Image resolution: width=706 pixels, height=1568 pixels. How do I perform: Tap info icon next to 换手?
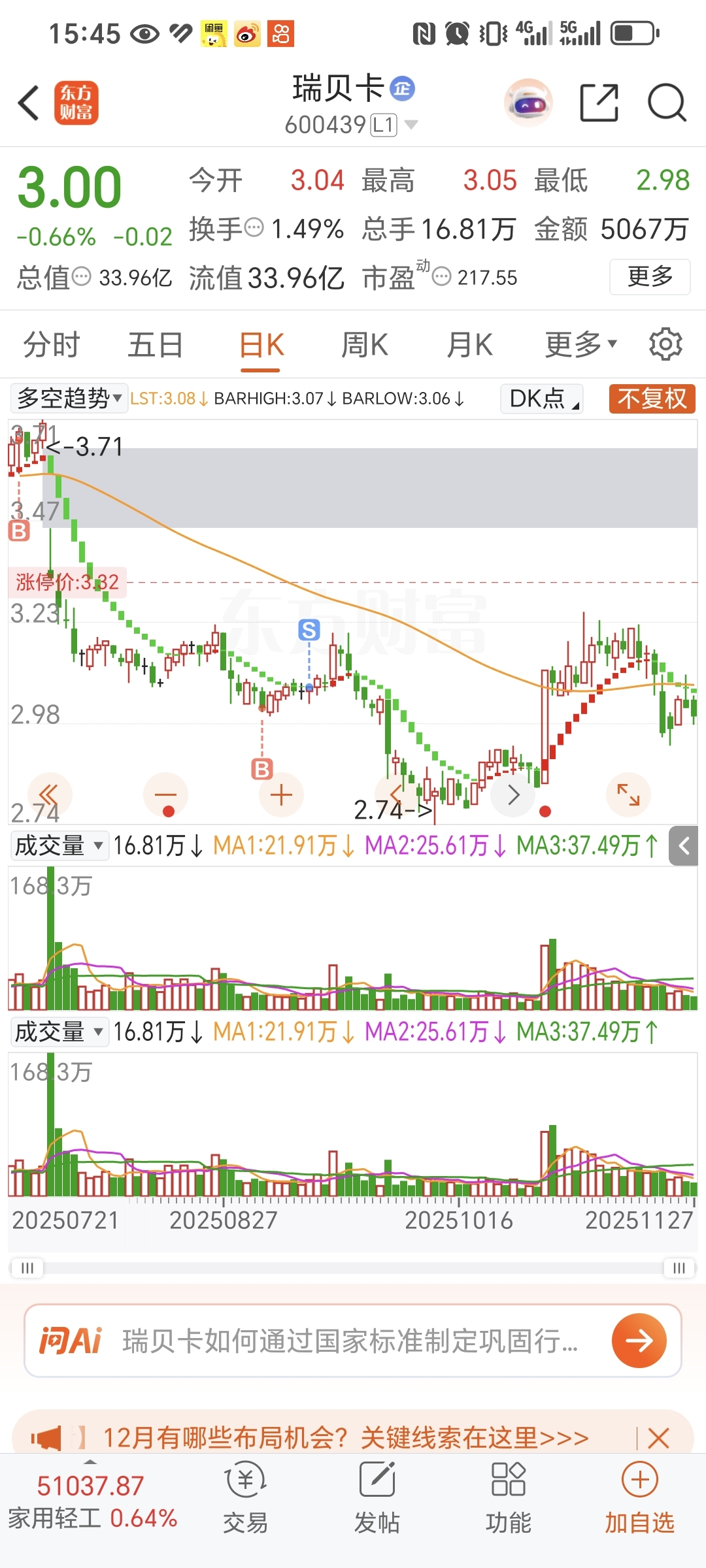click(254, 227)
